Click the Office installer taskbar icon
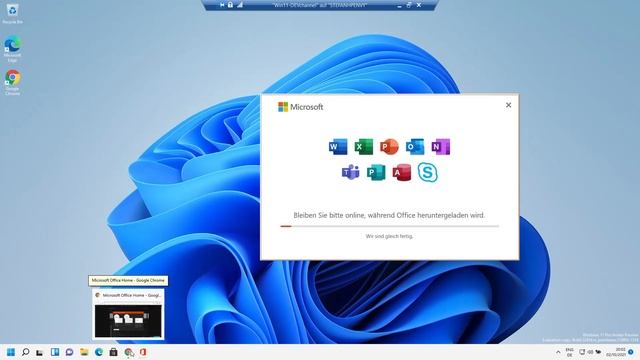Viewport: 640px width, 360px height. (143, 352)
